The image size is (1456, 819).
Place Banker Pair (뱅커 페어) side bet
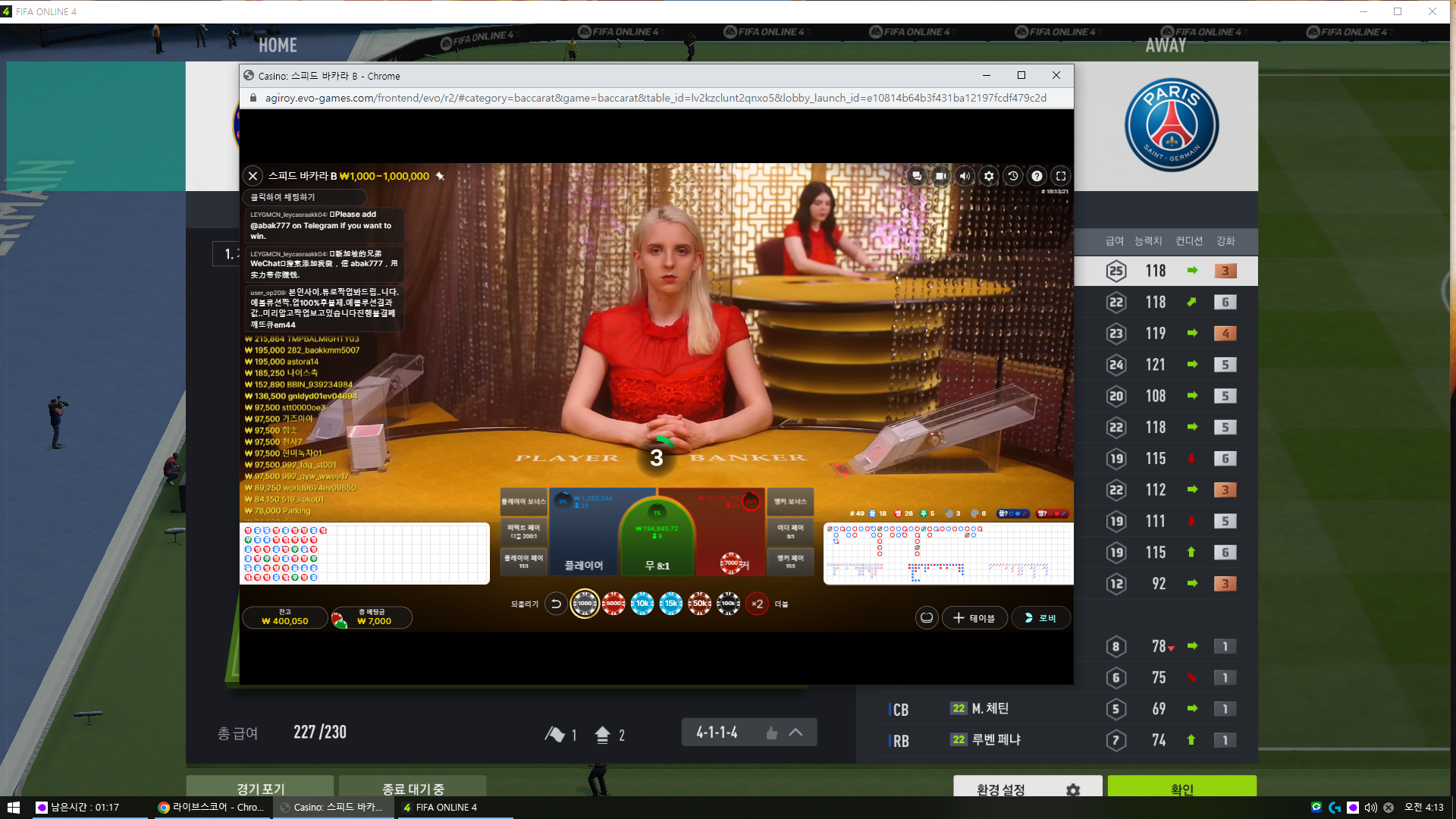pyautogui.click(x=790, y=562)
